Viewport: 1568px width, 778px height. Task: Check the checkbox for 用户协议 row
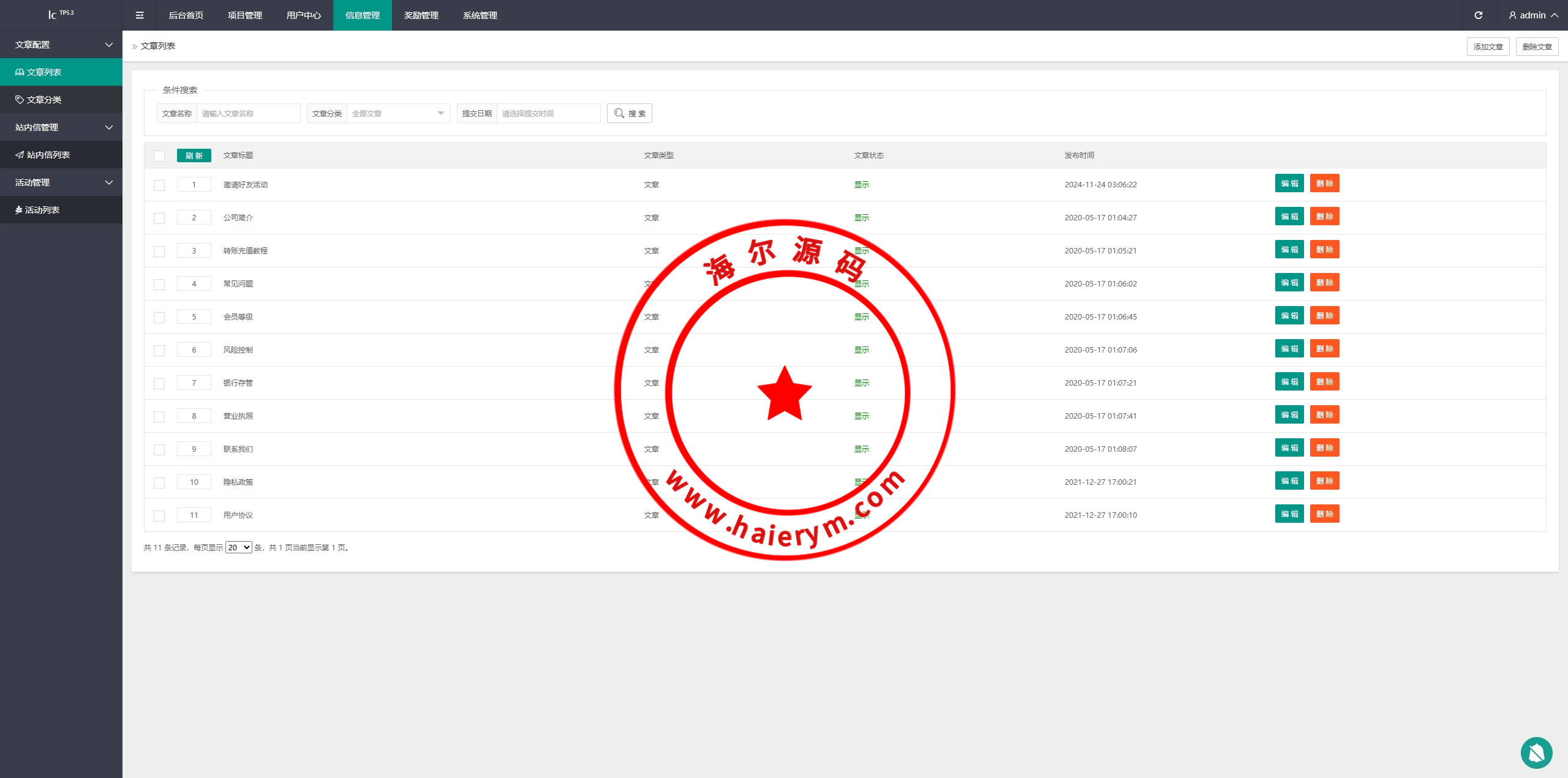159,515
